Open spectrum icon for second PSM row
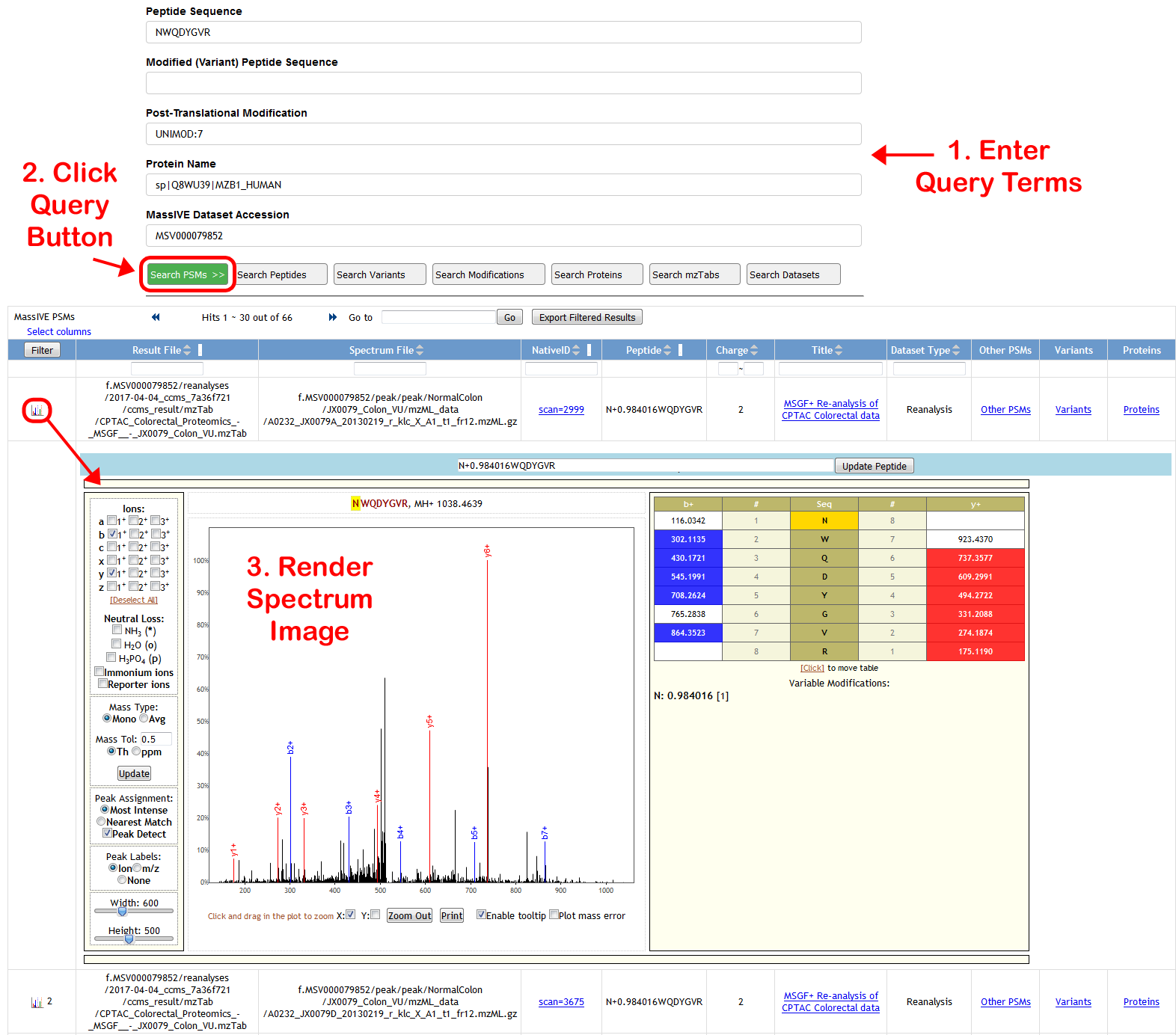1176x1035 pixels. tap(37, 1002)
